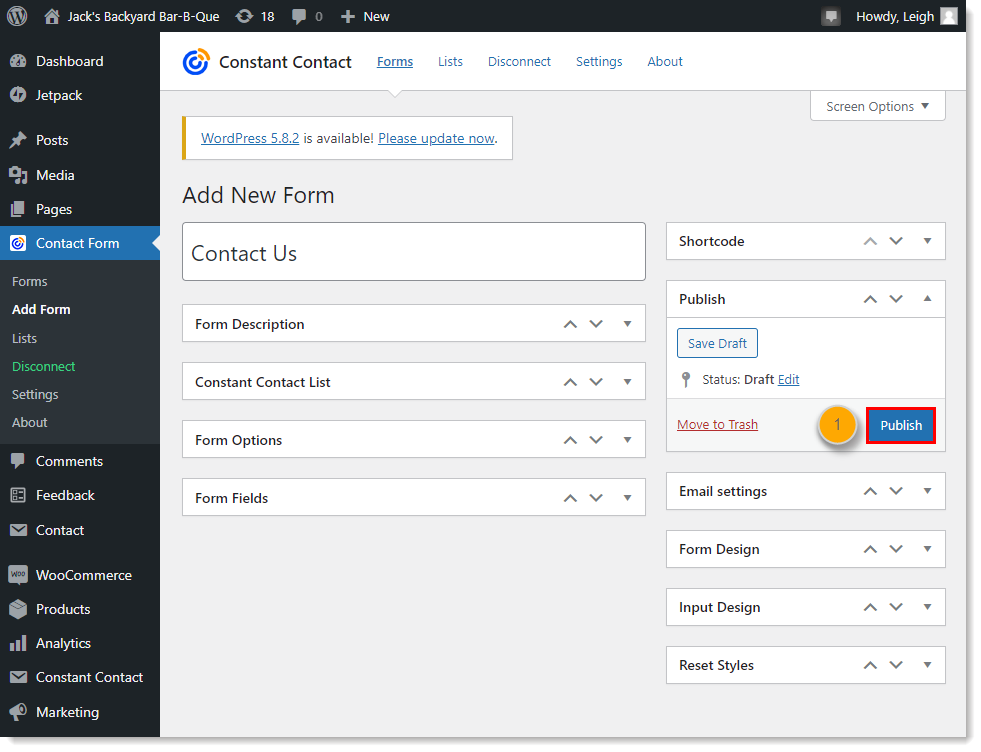Expand the Reset Styles panel
The width and height of the screenshot is (981, 752).
tap(928, 665)
